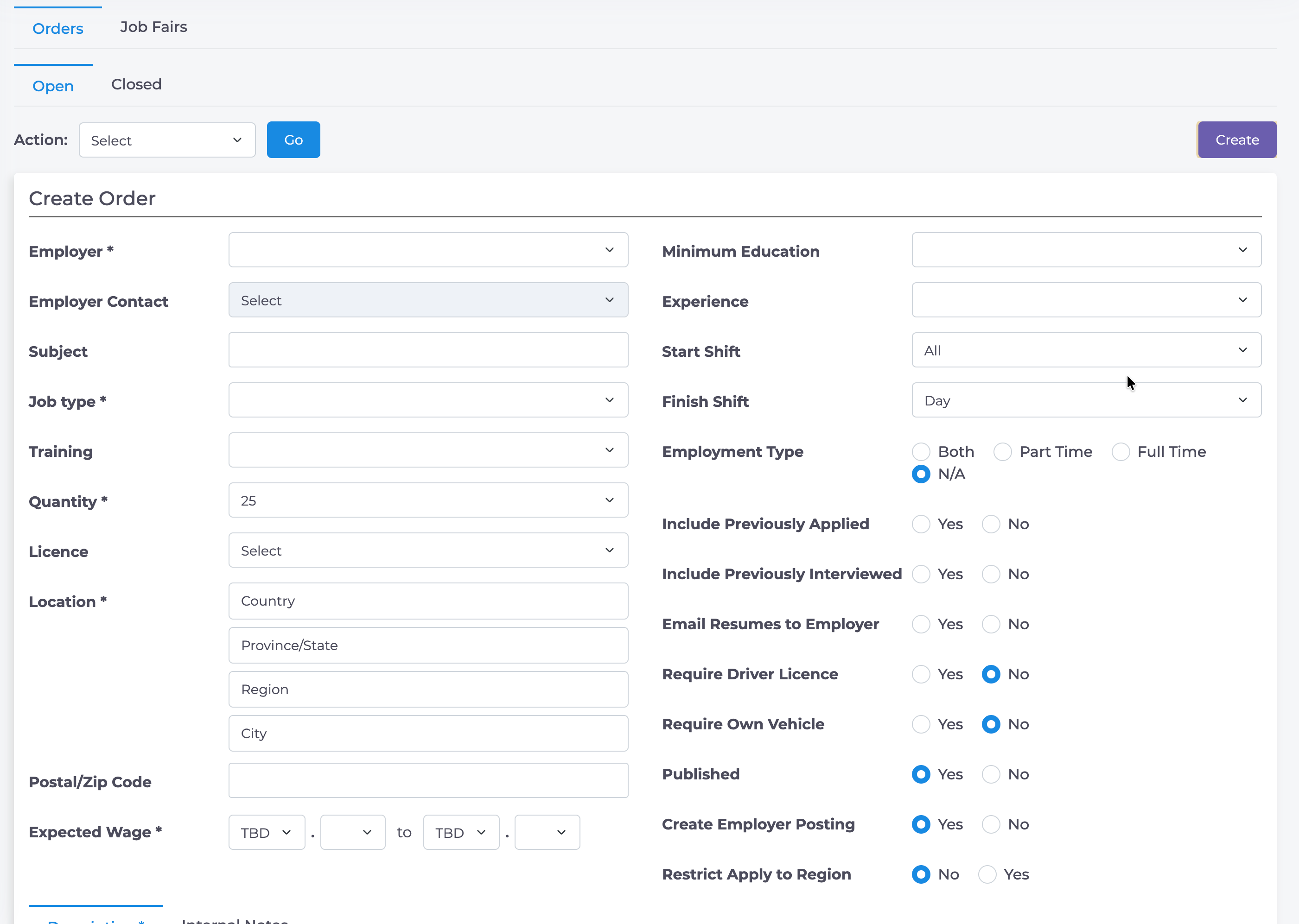The width and height of the screenshot is (1299, 924).
Task: Set Create Employer Posting to No
Action: pos(991,824)
